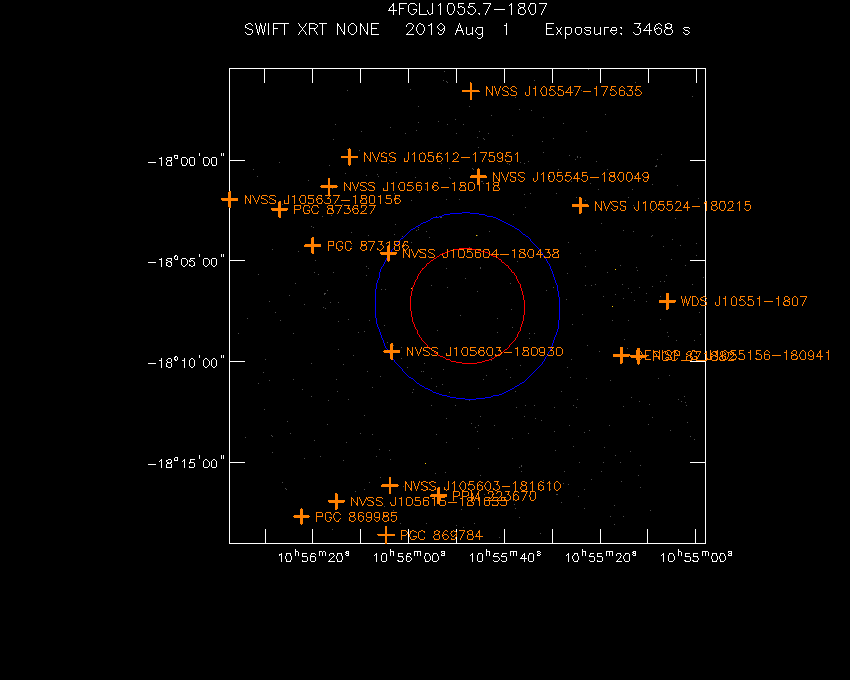Screen dimensions: 850x680
Task: Click the declination label -18°05'00"
Action: (186, 262)
